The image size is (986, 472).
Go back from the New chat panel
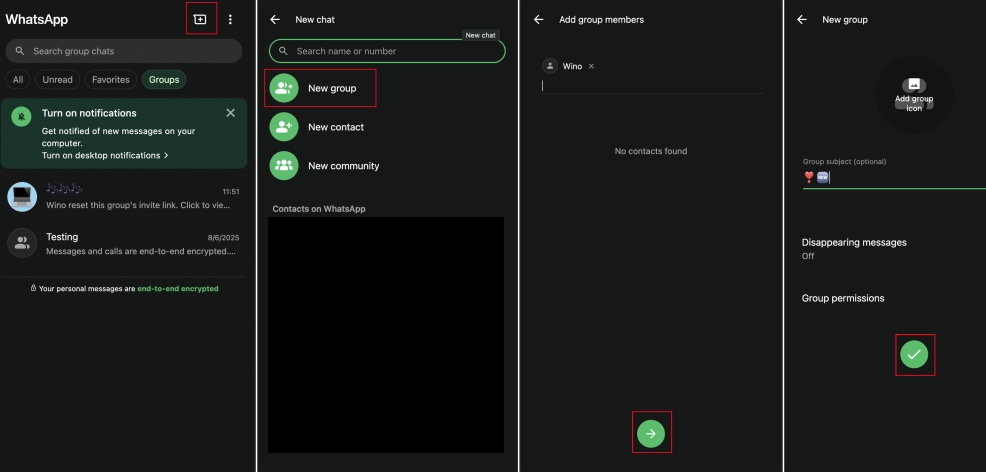click(x=275, y=19)
